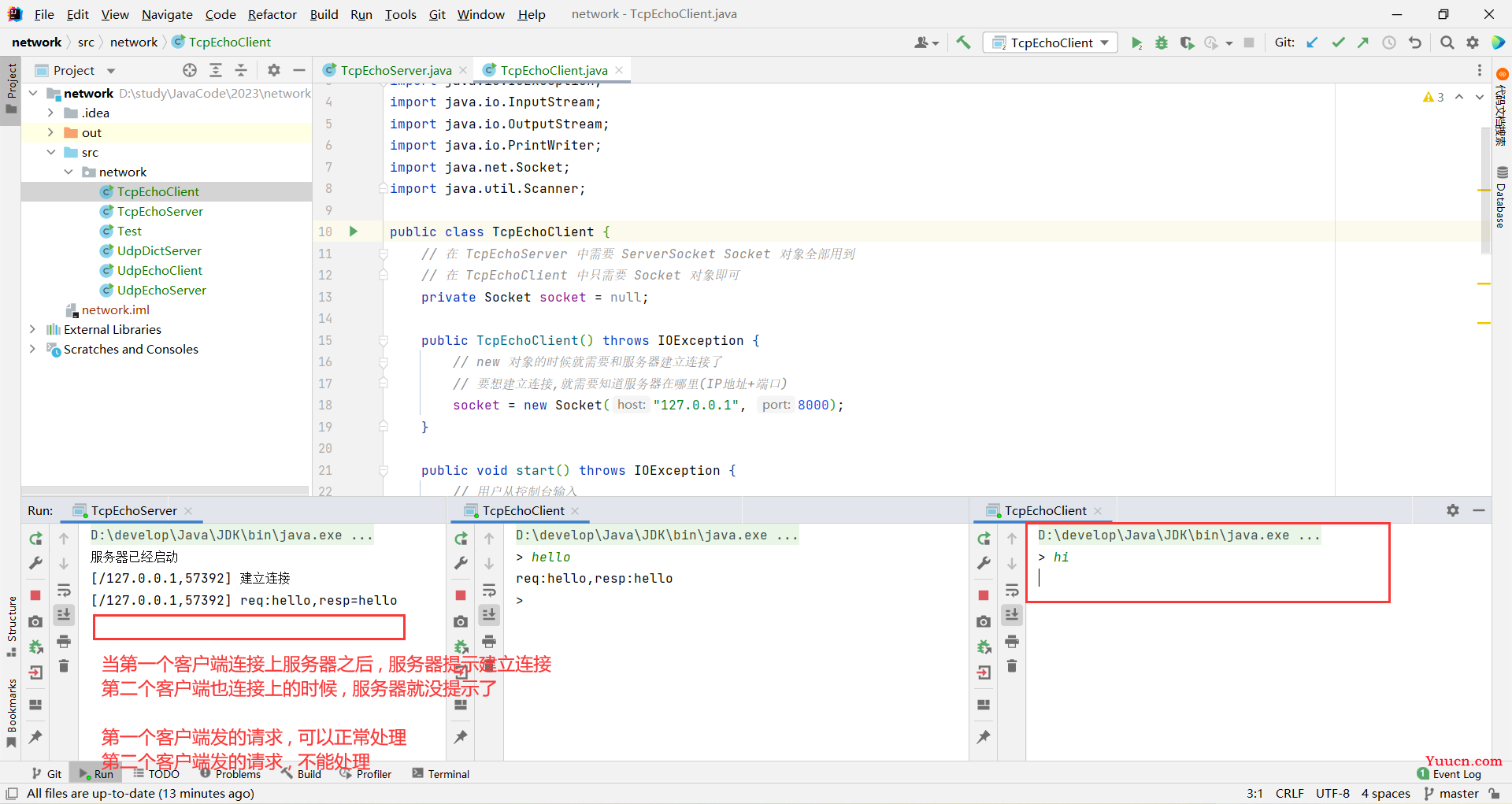This screenshot has width=1512, height=804.
Task: Close the TcpEchoClient.java editor tab
Action: point(619,70)
